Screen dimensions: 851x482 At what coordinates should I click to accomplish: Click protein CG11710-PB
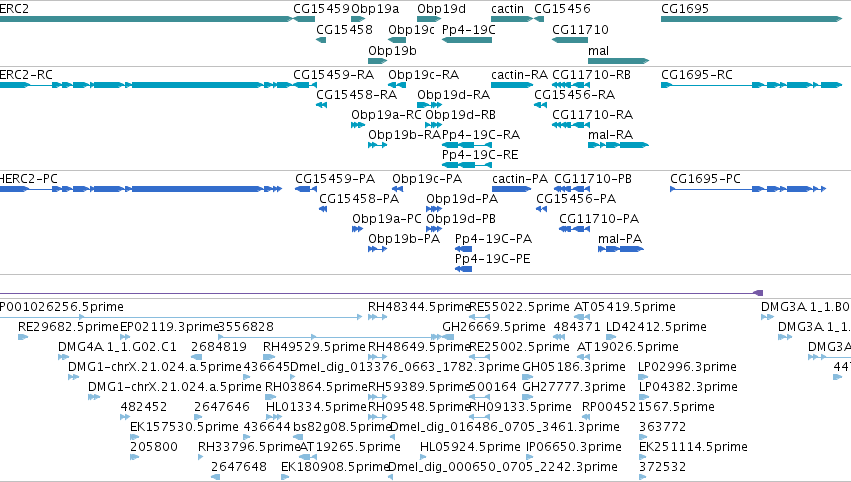pos(593,179)
